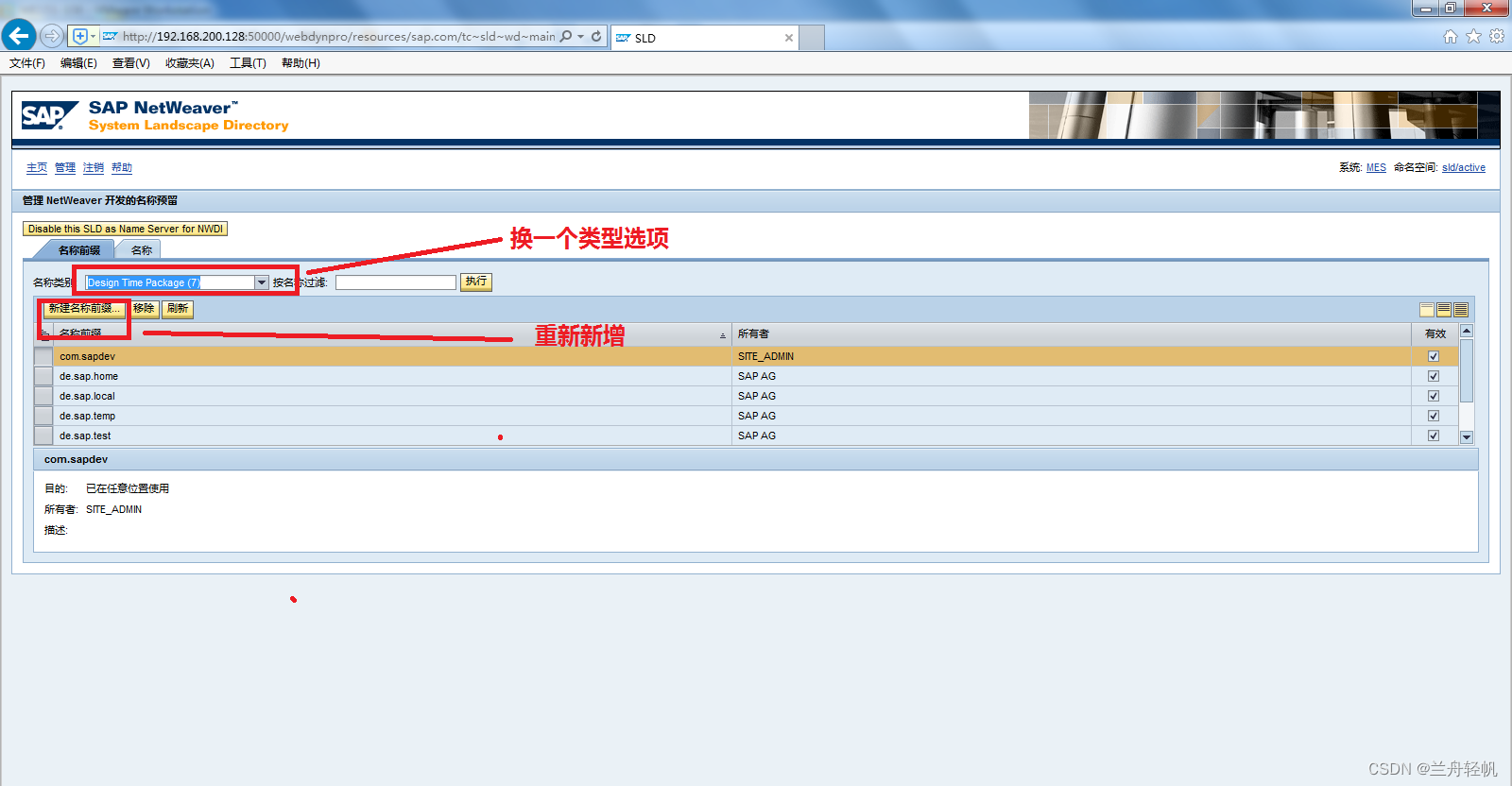Open the 收藏夹(A) menu
This screenshot has width=1512, height=786.
coord(189,63)
